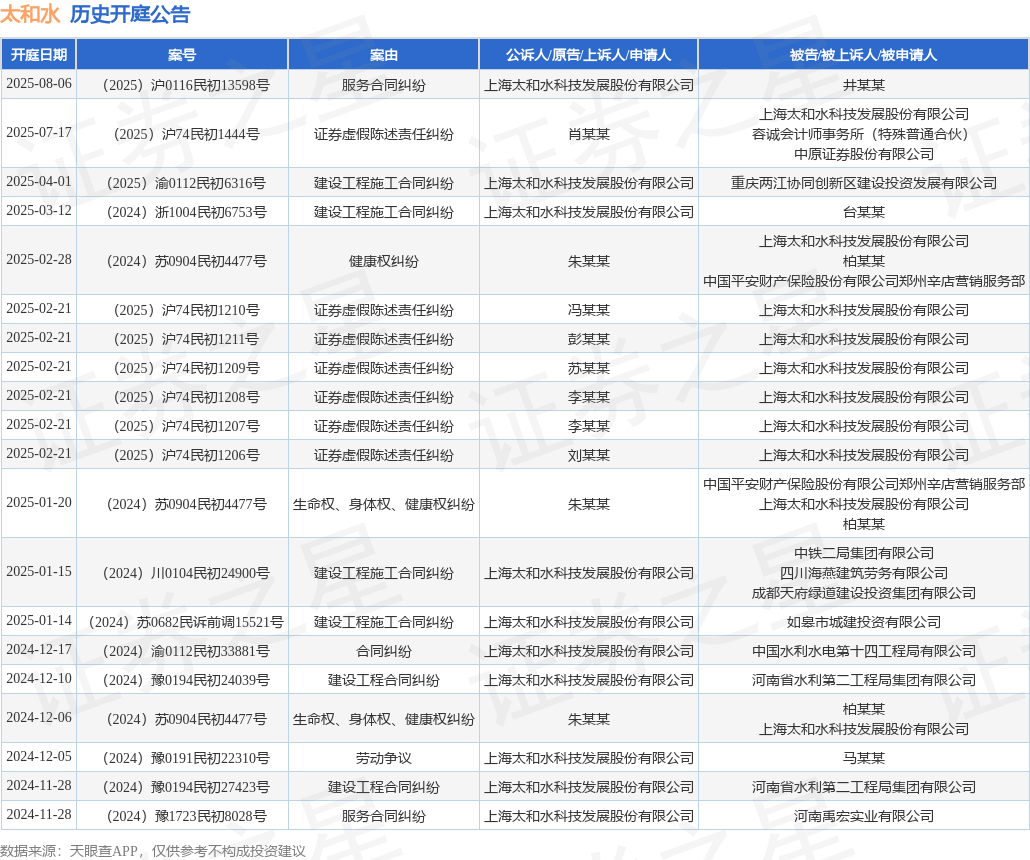Click defendant 四川海燕建筑劳务有限公司

point(864,573)
